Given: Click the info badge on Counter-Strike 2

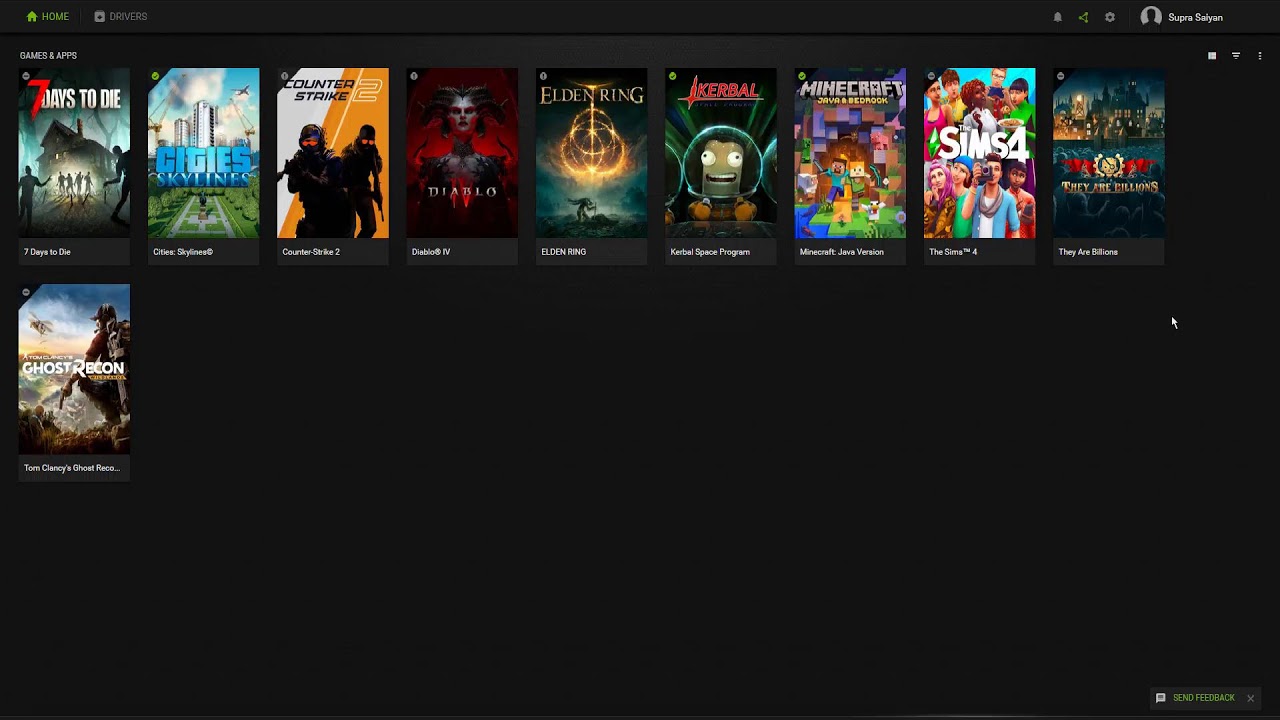Looking at the screenshot, I should 285,76.
